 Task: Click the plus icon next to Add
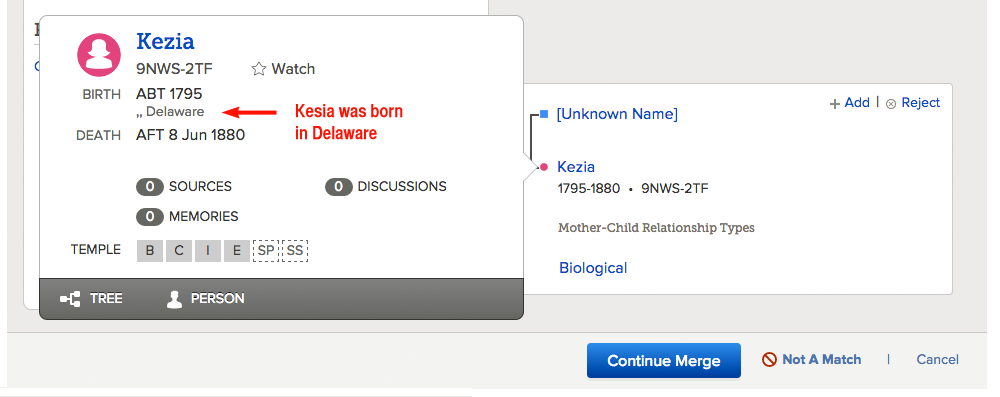pos(834,103)
